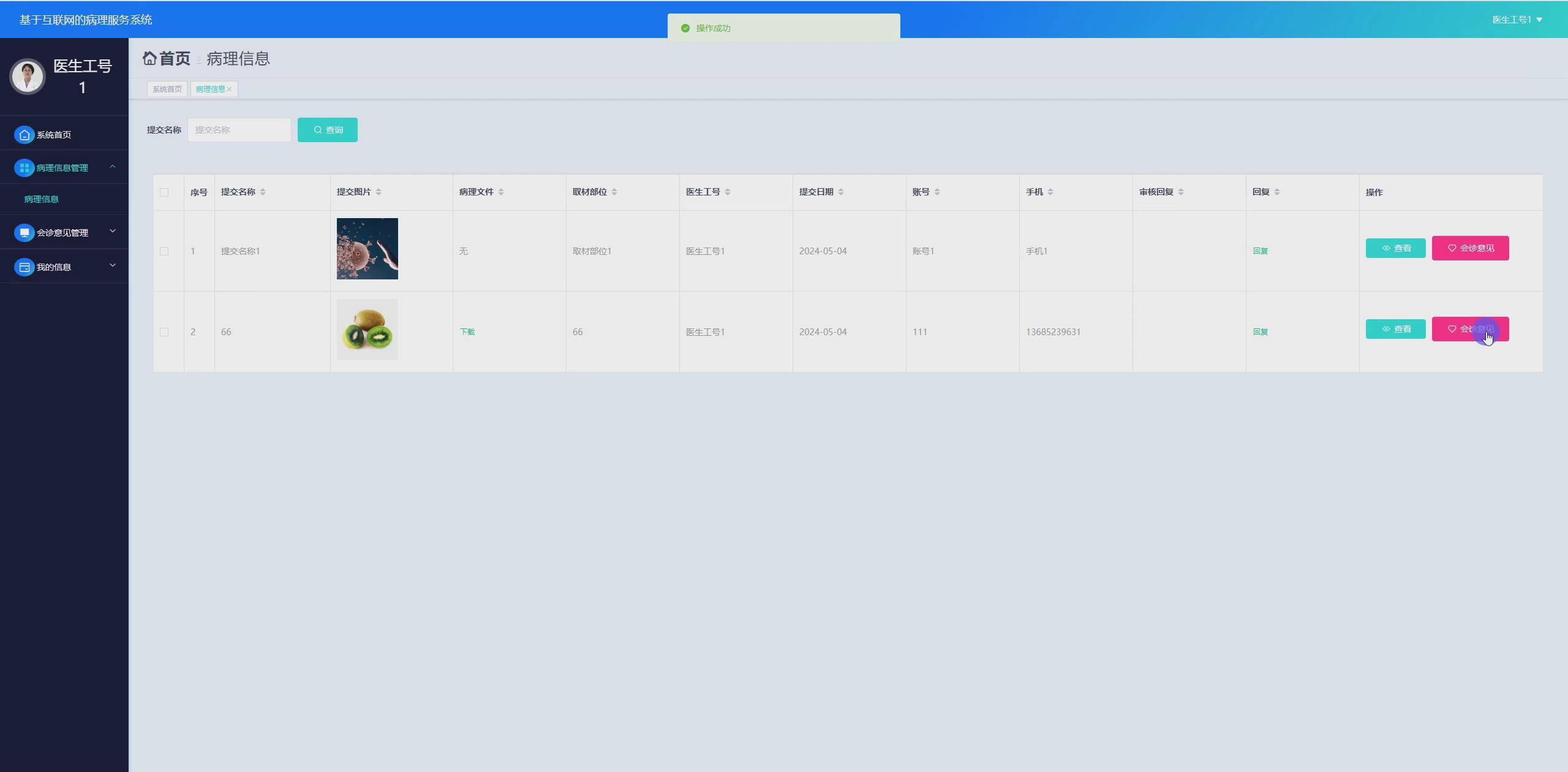
Task: Click the 系统首页 sidebar house icon
Action: (24, 135)
